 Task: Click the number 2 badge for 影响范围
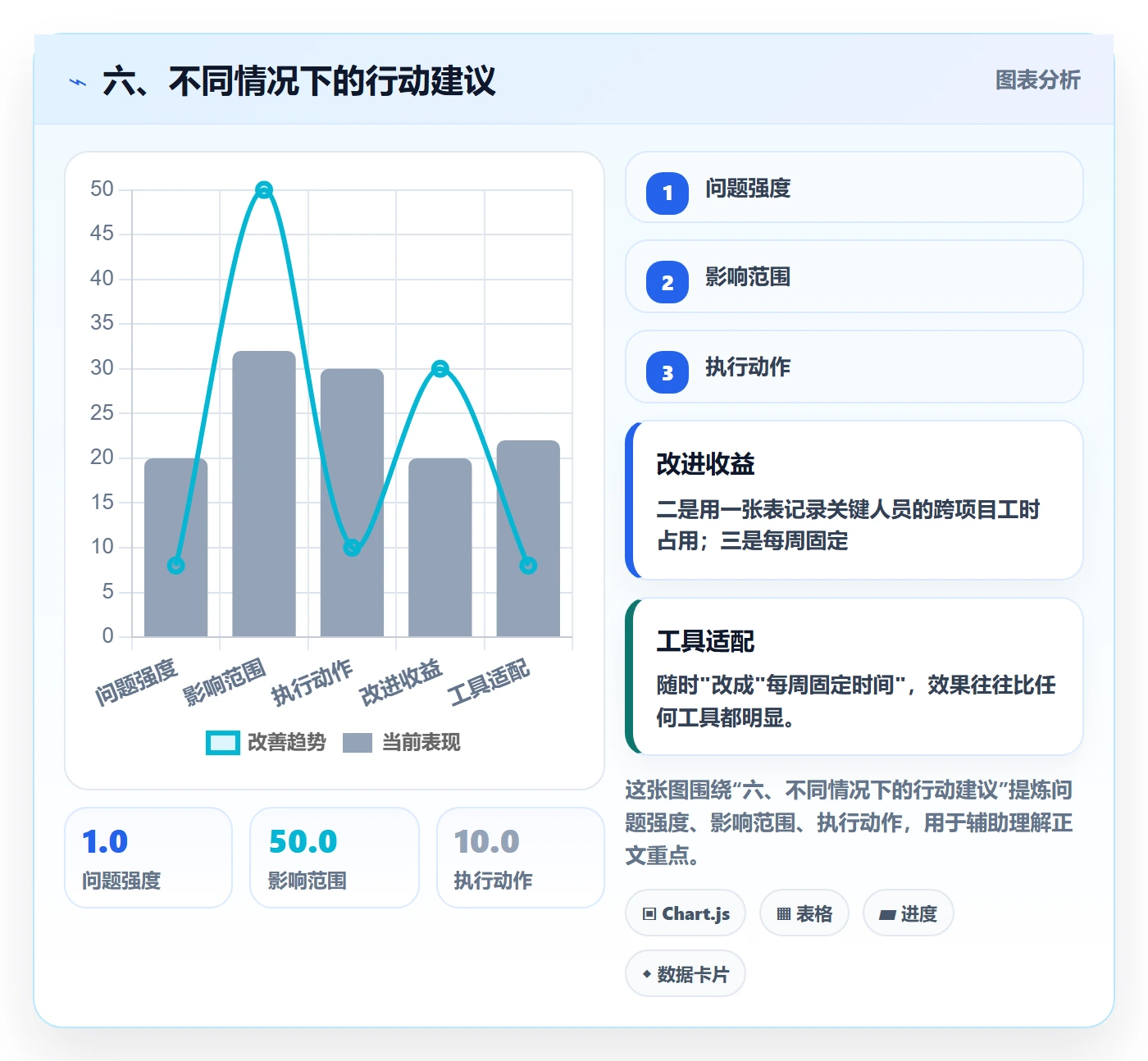point(667,283)
